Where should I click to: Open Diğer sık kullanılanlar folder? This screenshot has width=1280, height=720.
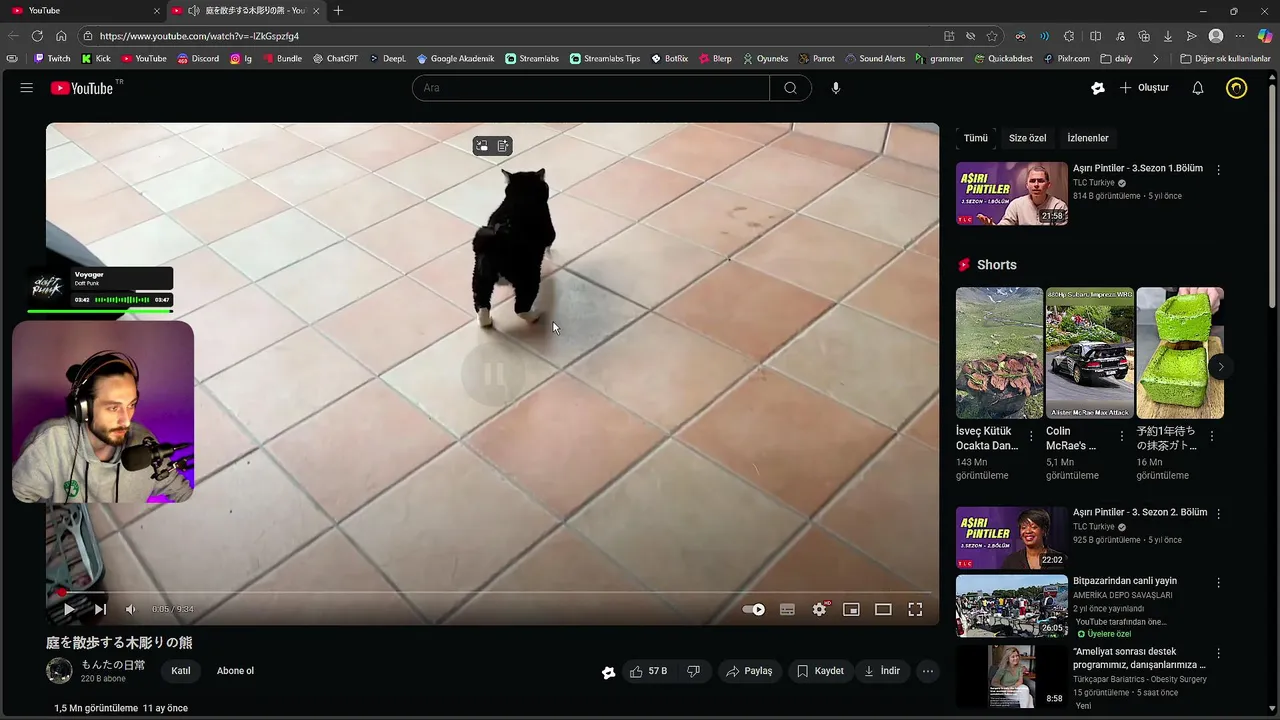coord(1225,58)
